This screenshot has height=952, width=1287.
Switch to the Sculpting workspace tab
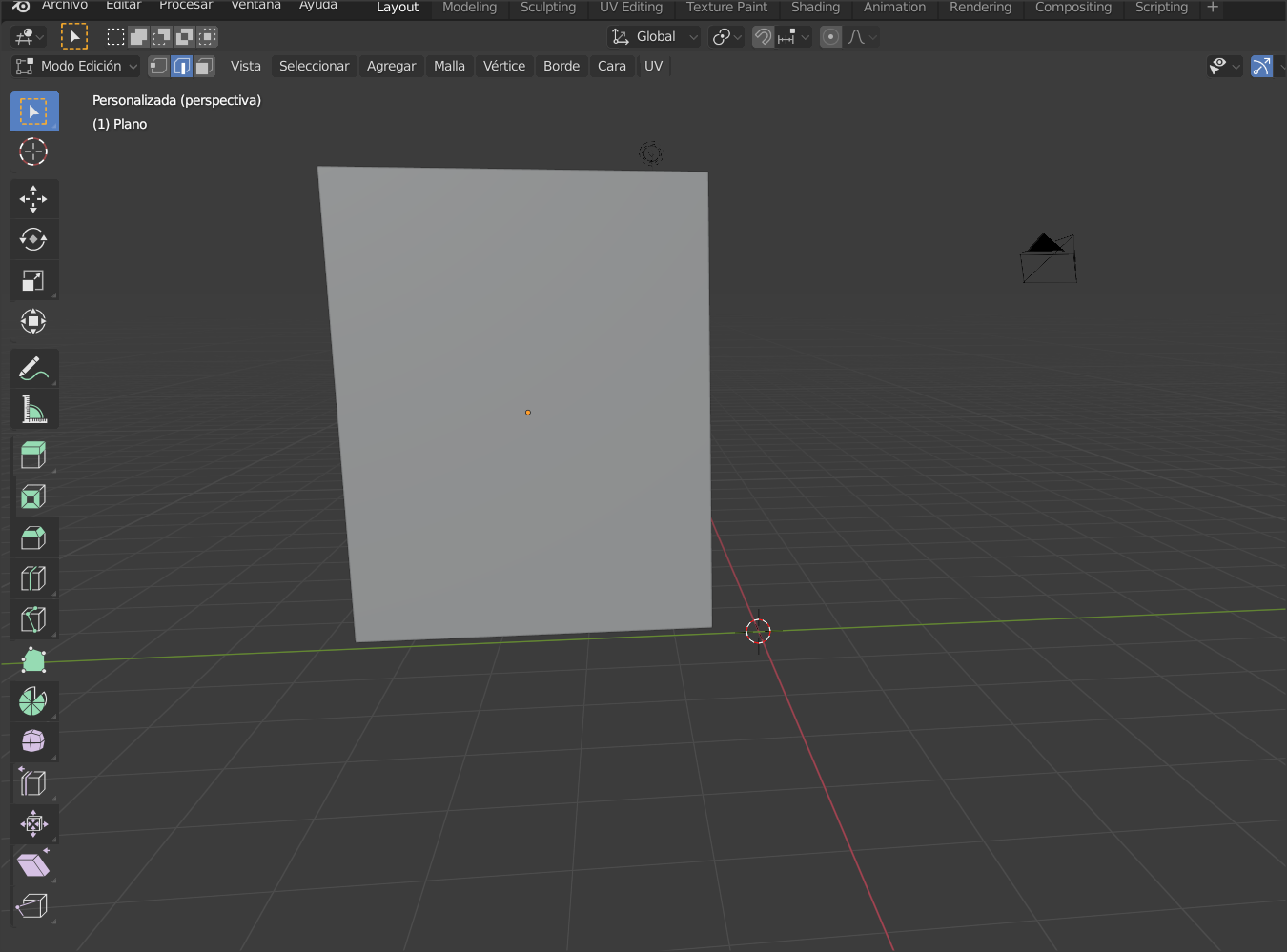pyautogui.click(x=548, y=8)
